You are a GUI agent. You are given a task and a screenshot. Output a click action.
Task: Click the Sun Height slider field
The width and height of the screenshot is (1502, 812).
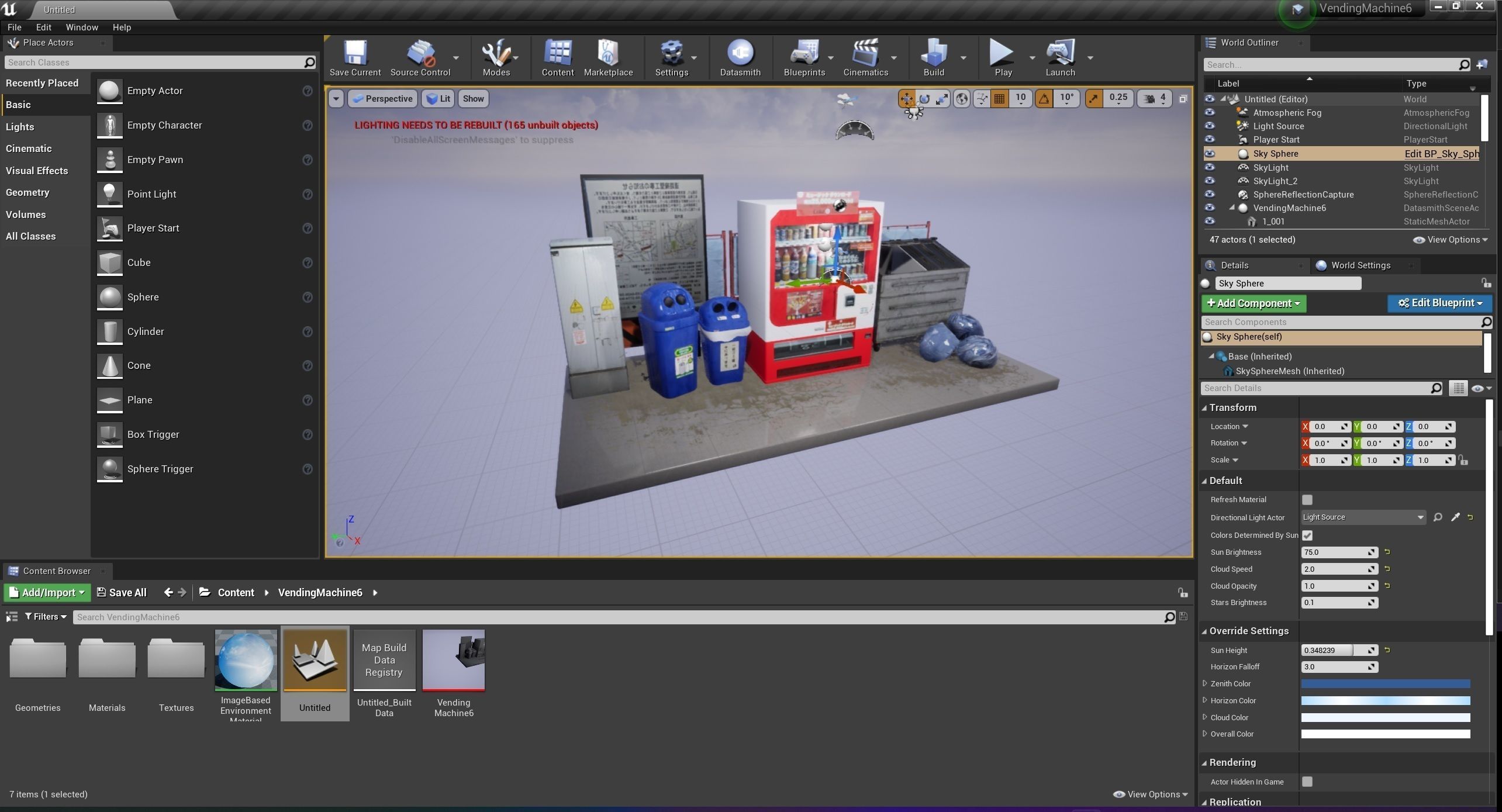pos(1339,650)
